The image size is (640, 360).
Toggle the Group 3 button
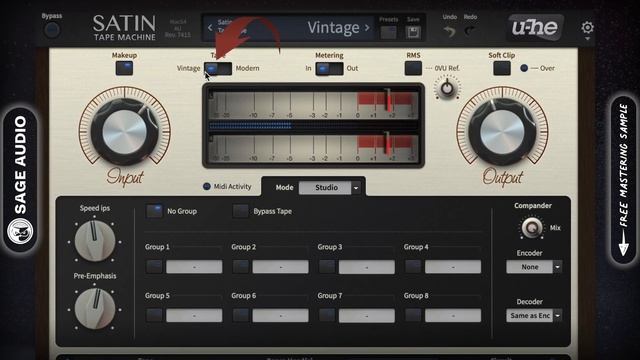327,267
